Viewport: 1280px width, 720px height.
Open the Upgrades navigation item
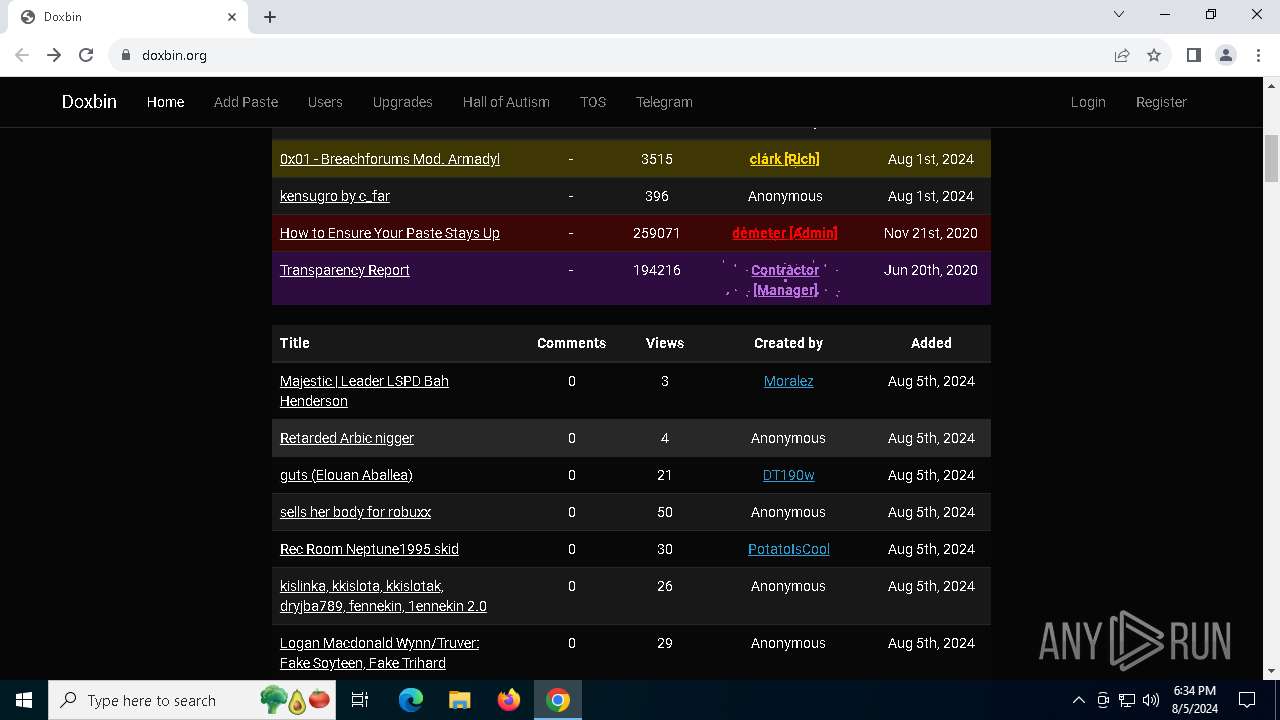click(x=402, y=102)
